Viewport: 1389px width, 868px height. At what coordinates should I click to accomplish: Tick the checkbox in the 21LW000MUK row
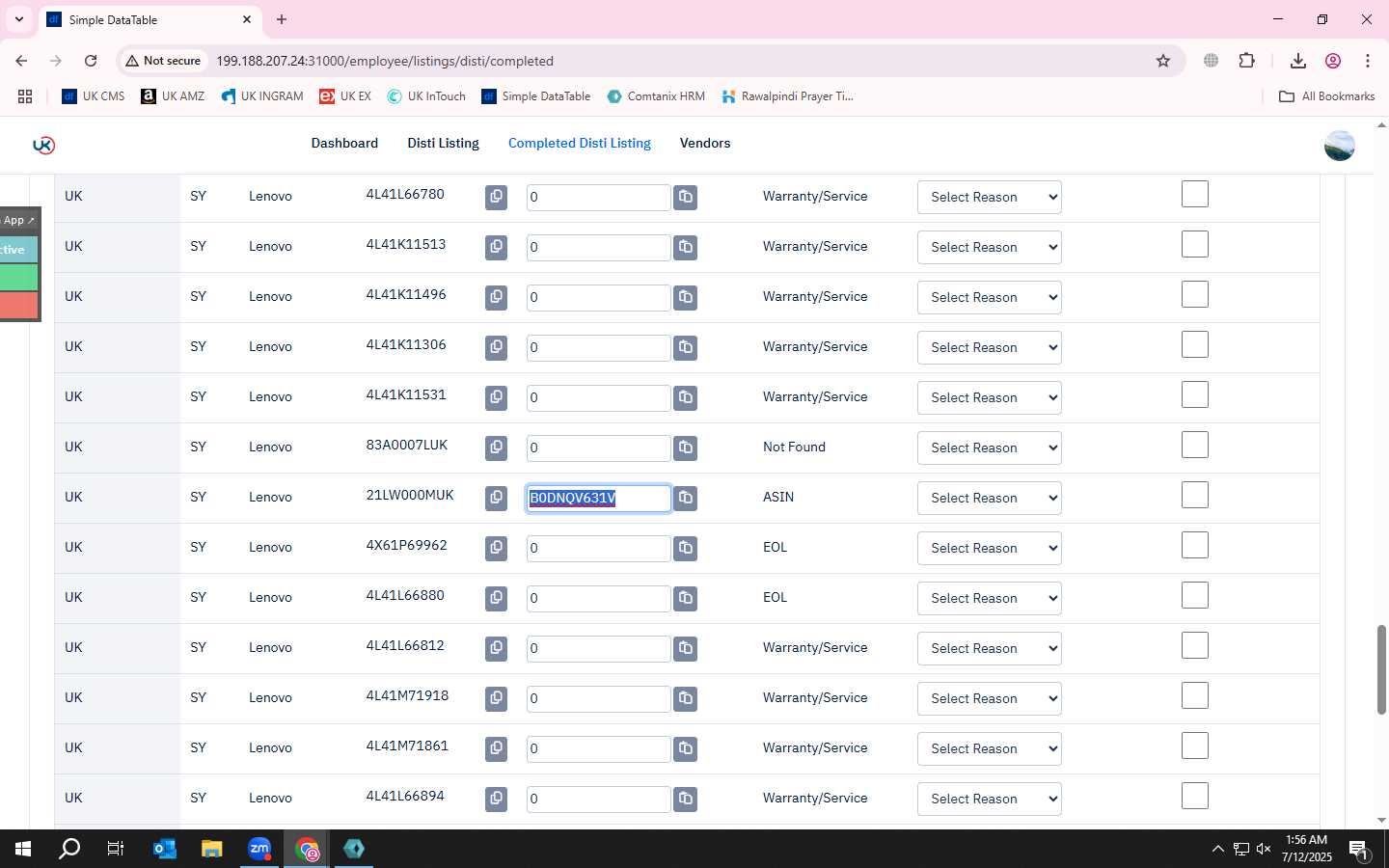click(1195, 495)
